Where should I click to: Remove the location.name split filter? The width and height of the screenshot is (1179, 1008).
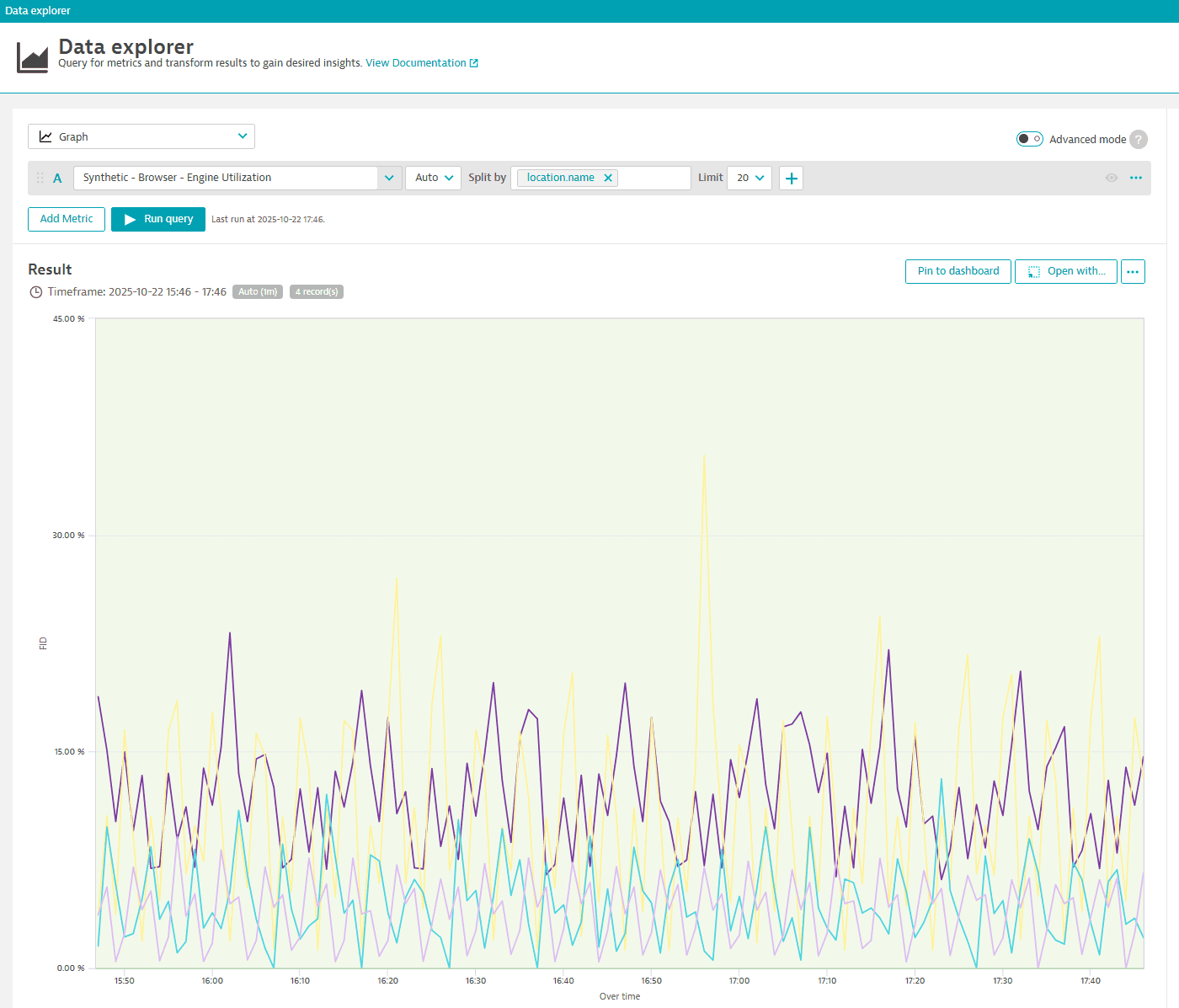tap(608, 178)
